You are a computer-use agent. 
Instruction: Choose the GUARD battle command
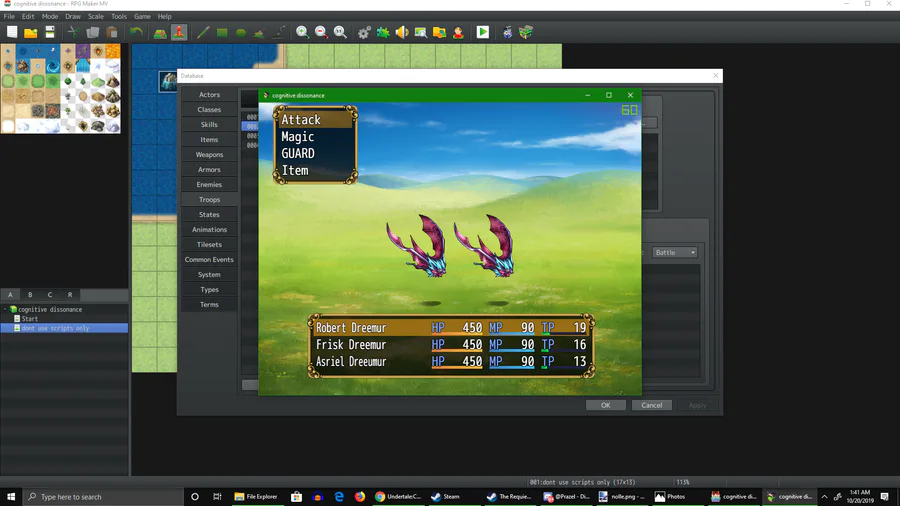(315, 153)
